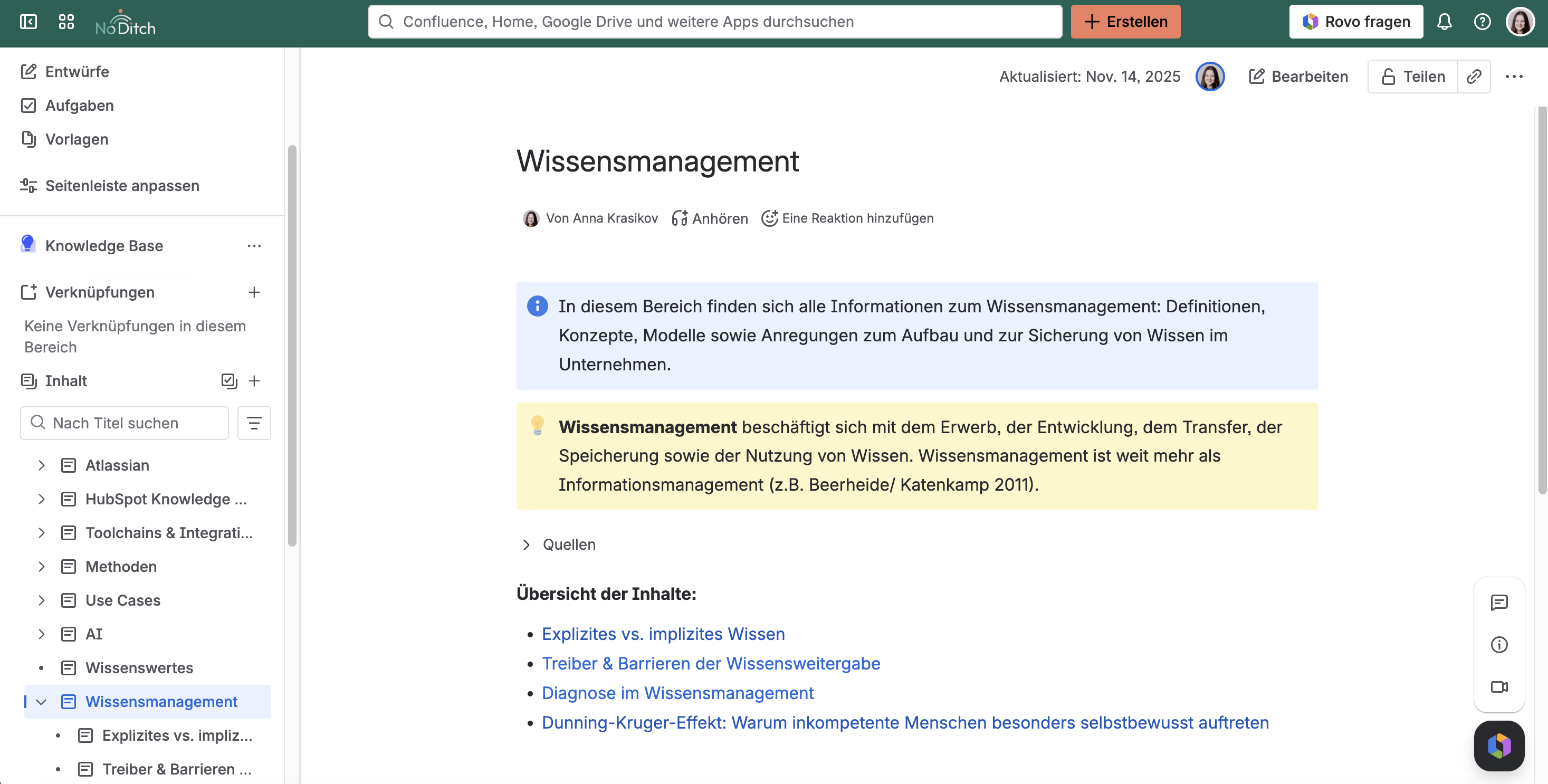The image size is (1548, 784).
Task: Open the page's more actions ellipsis menu
Action: pyautogui.click(x=1514, y=77)
